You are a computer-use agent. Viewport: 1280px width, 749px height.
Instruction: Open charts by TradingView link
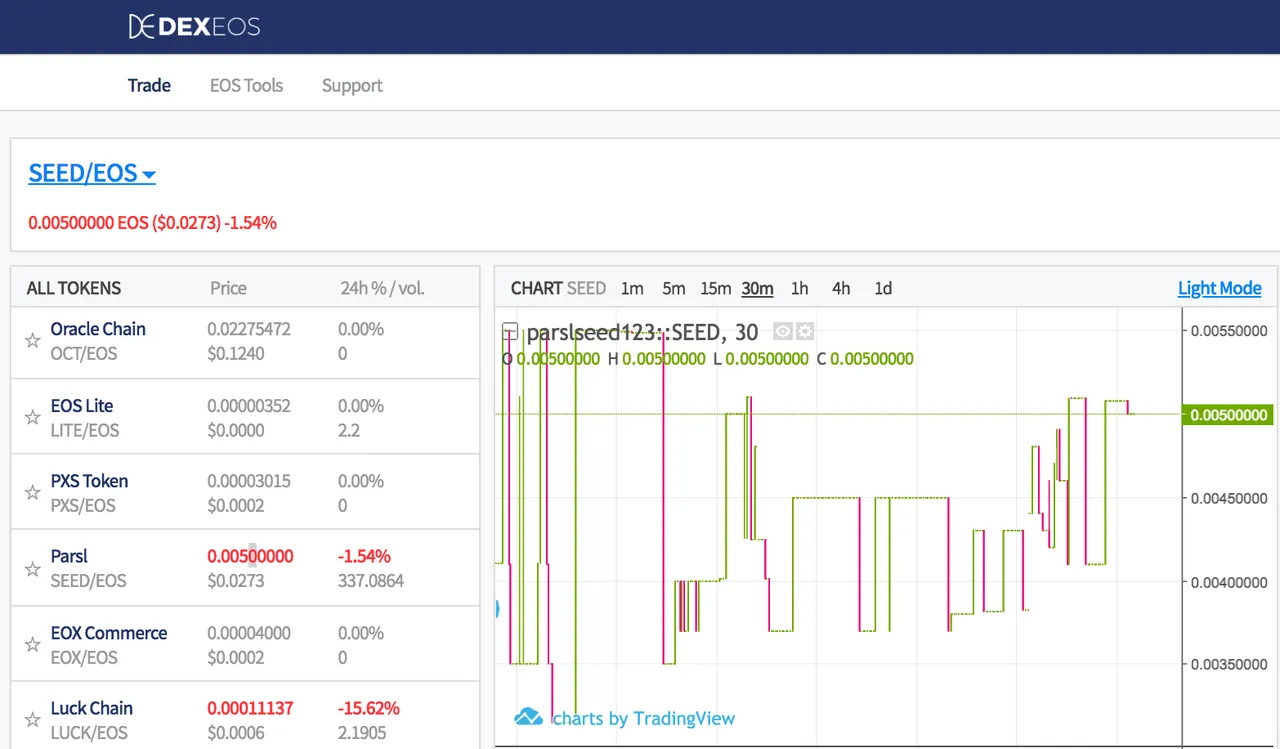[644, 718]
